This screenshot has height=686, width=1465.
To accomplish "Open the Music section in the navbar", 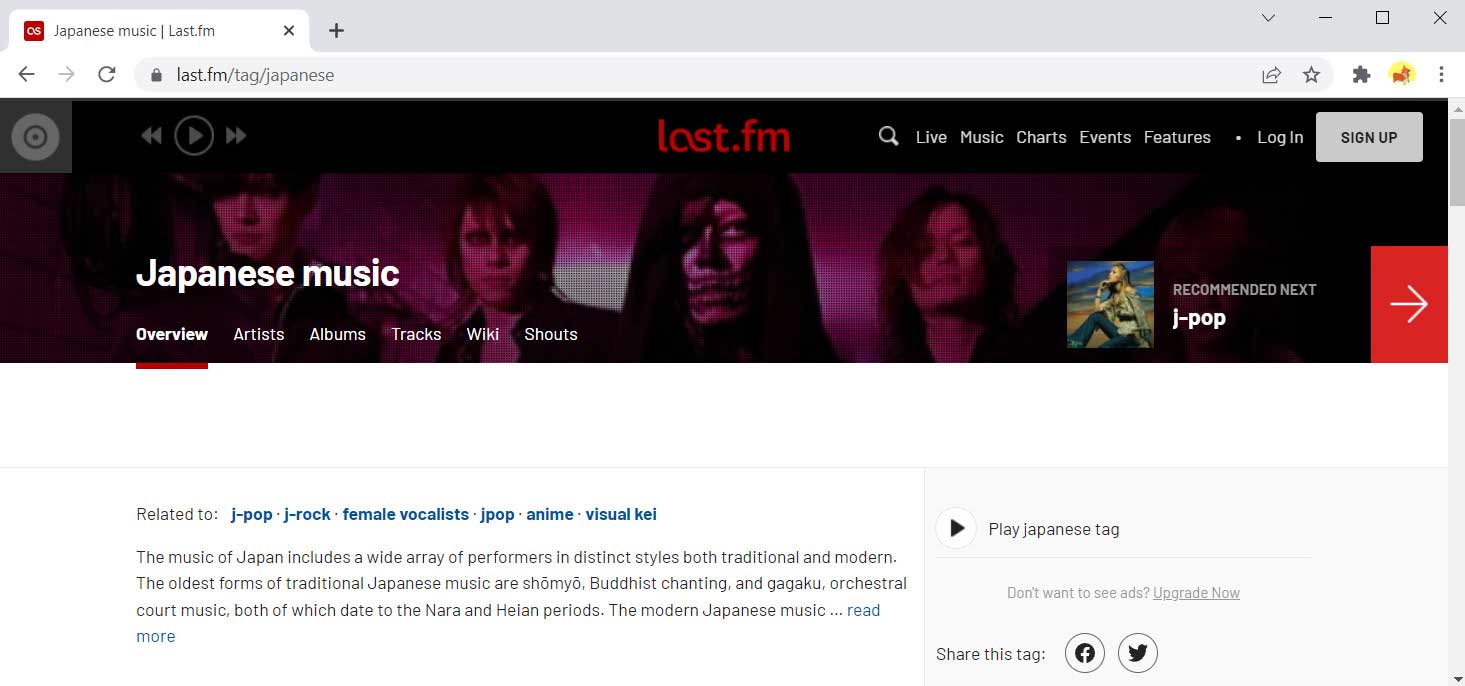I will point(981,137).
